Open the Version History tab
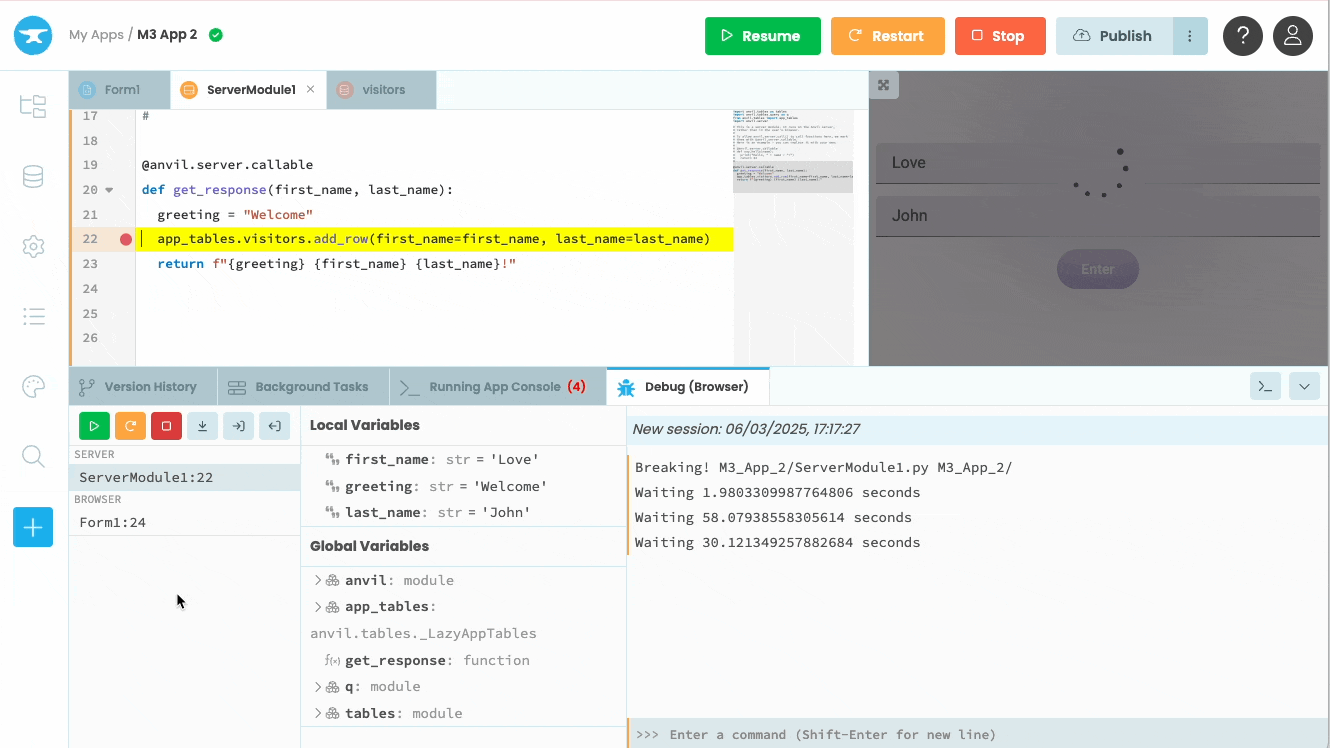1330x748 pixels. (x=143, y=387)
